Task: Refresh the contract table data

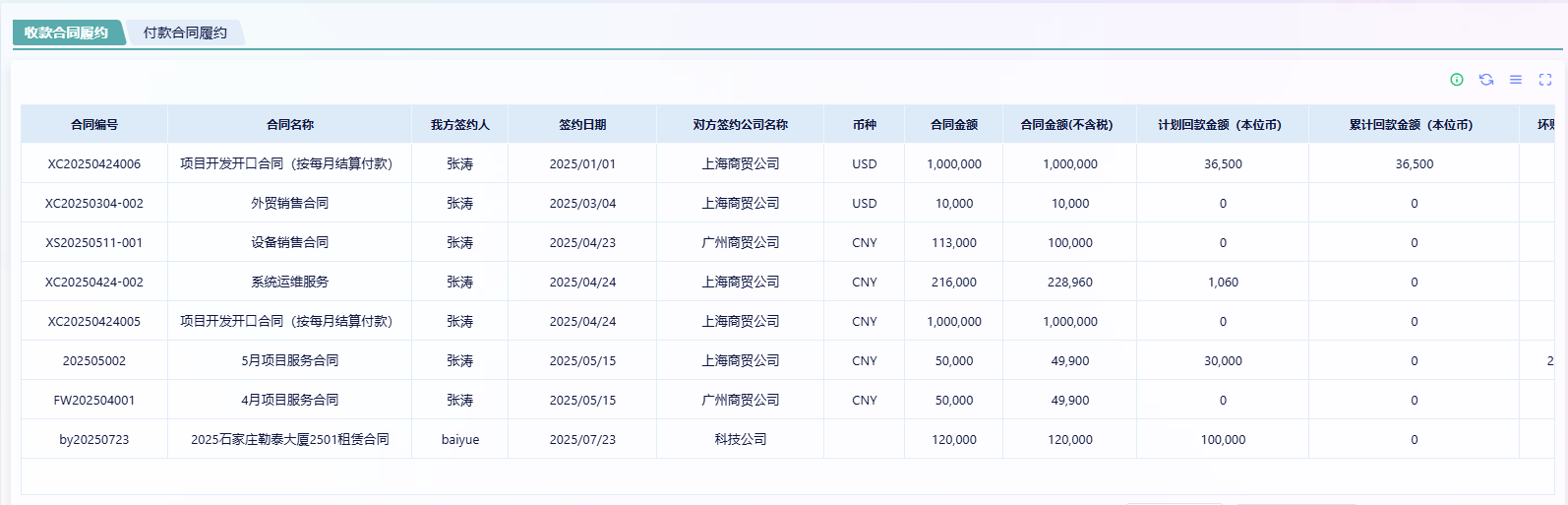Action: click(1486, 80)
